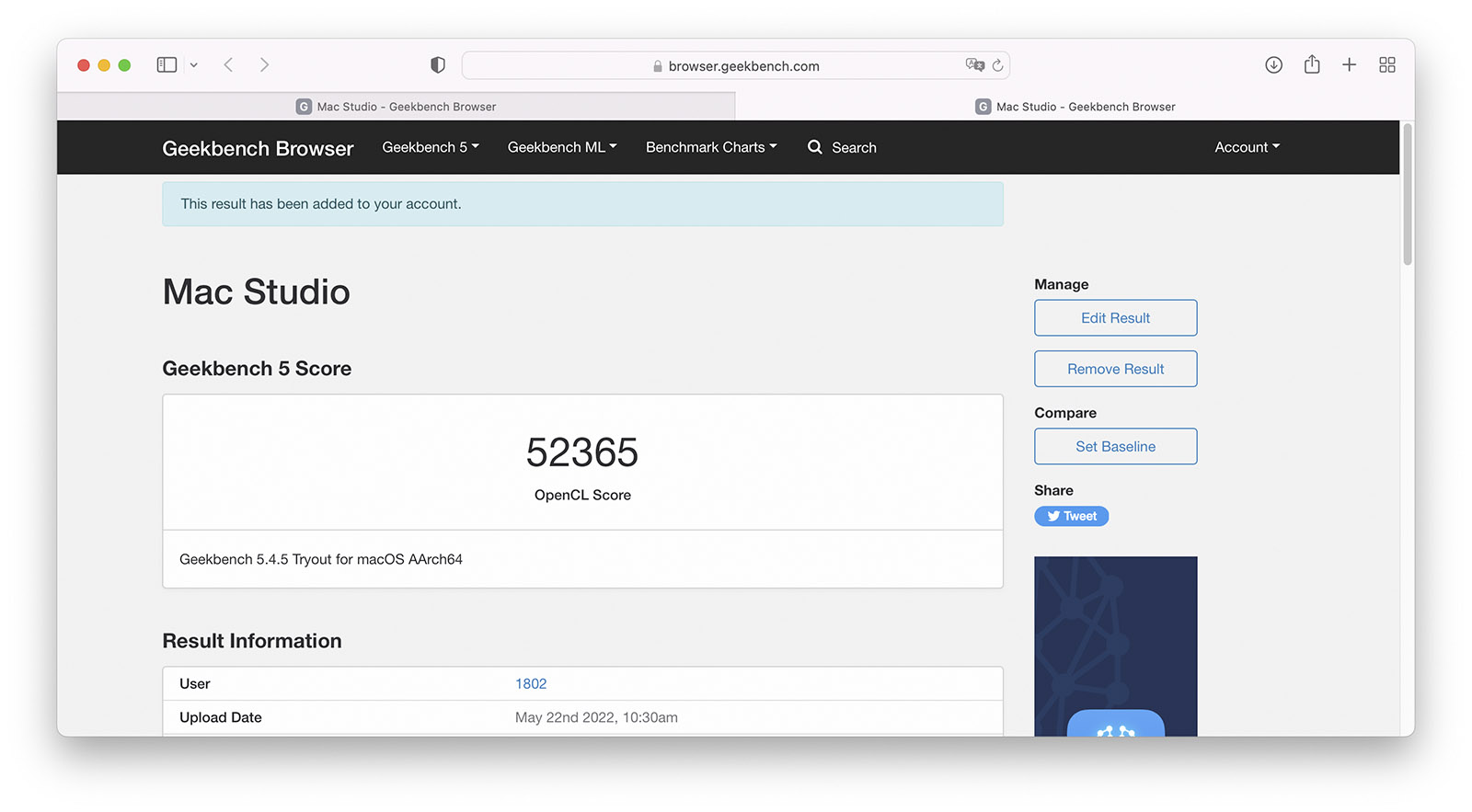Screen dimensions: 1472x812
Task: Click the upload date May 22nd 2022
Action: coord(596,717)
